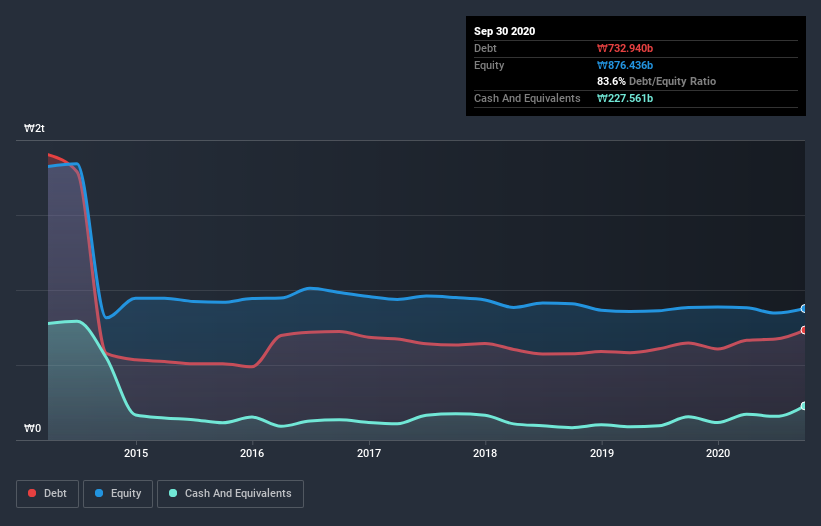Select the red Debt endpoint marker on chart

click(x=804, y=330)
